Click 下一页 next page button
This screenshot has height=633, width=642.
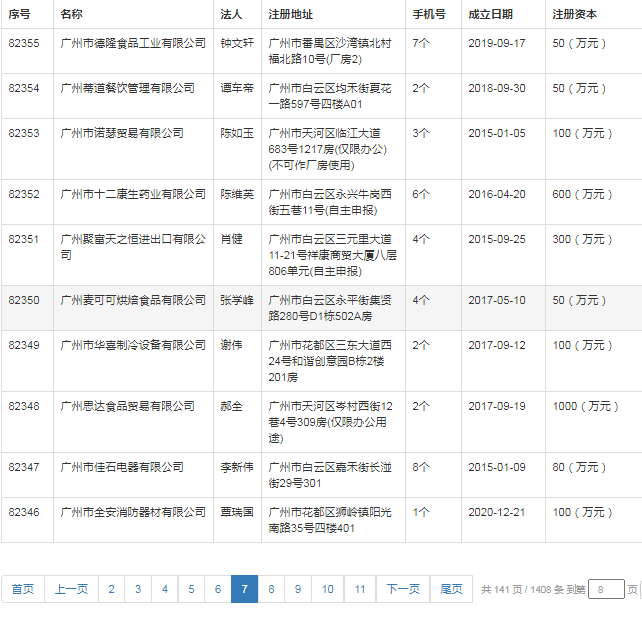tap(403, 589)
